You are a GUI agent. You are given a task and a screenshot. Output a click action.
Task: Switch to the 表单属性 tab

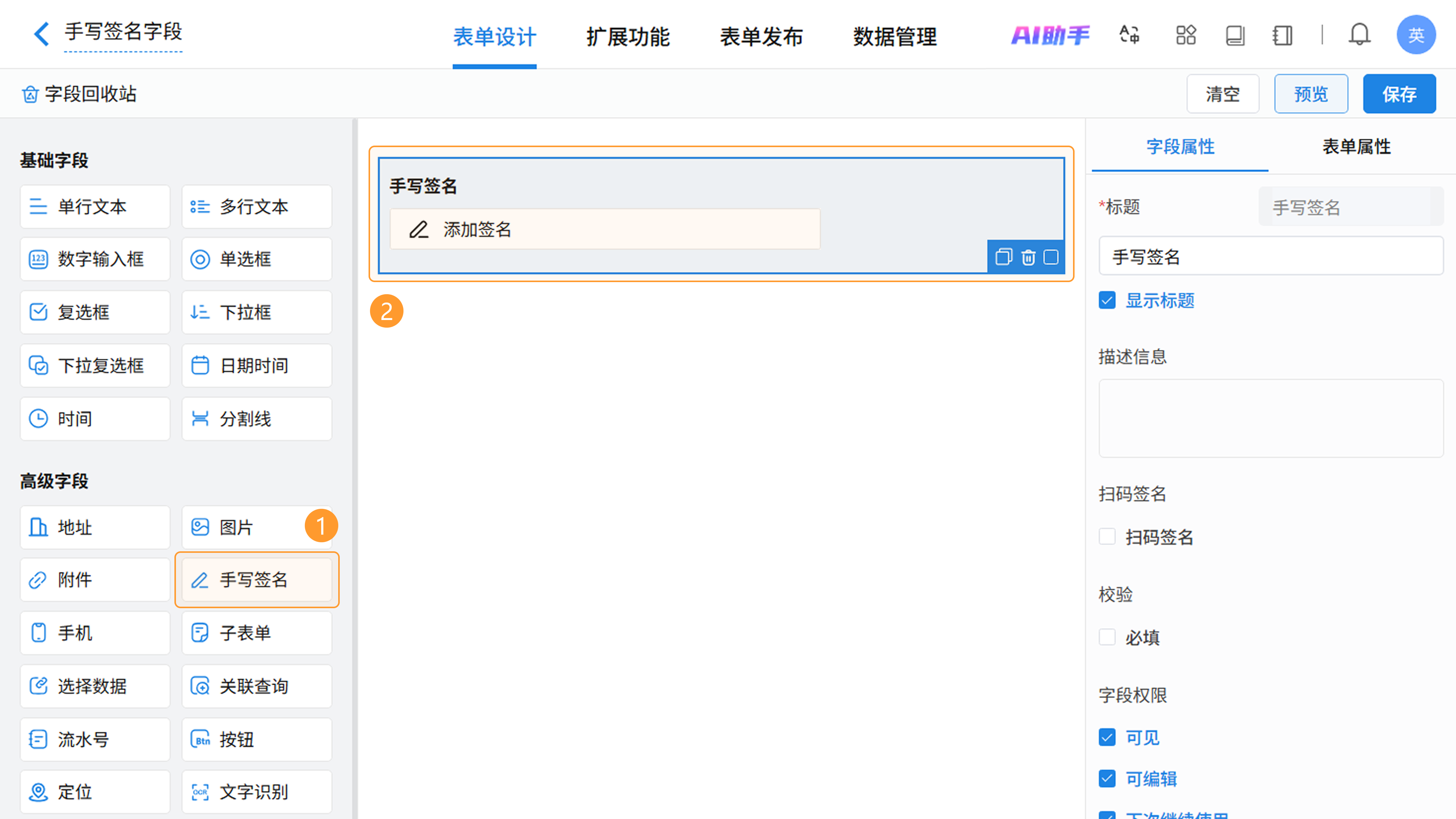pos(1356,147)
